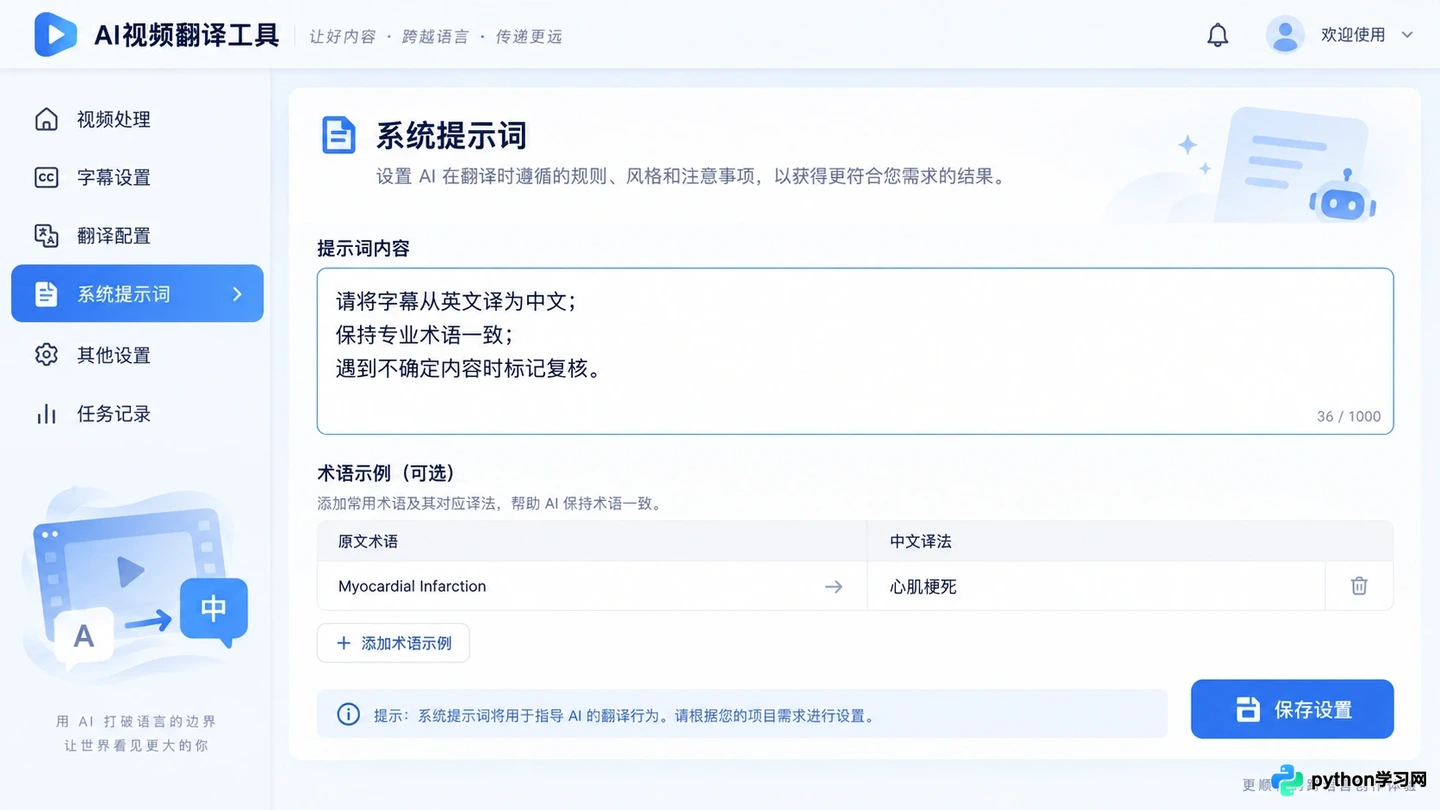The height and width of the screenshot is (810, 1440).
Task: Click the 36 / 1000 character counter
Action: 1349,416
